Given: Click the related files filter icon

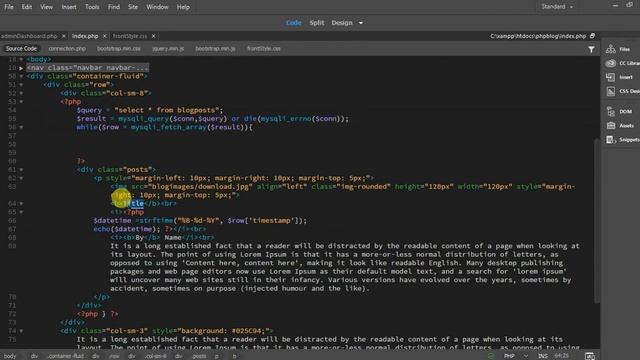Looking at the screenshot, I should tap(591, 49).
